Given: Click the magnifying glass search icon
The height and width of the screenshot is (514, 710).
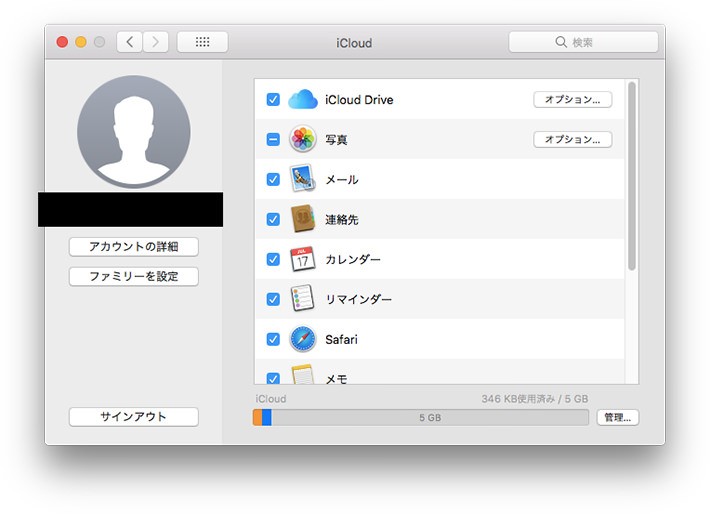Looking at the screenshot, I should pyautogui.click(x=561, y=42).
